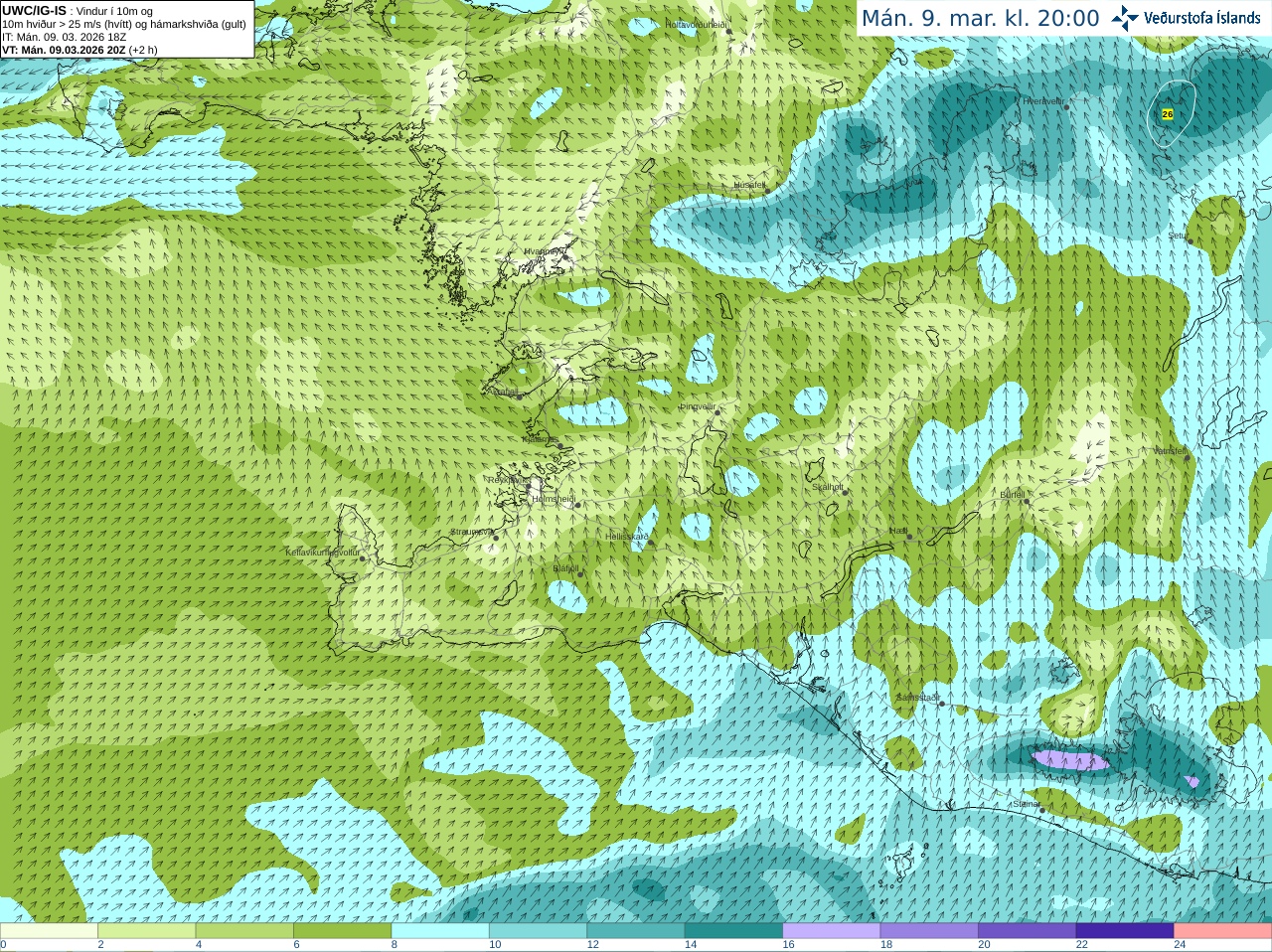Pick the 6–8 m/s green legend swatch
Image resolution: width=1272 pixels, height=952 pixels.
(x=343, y=931)
